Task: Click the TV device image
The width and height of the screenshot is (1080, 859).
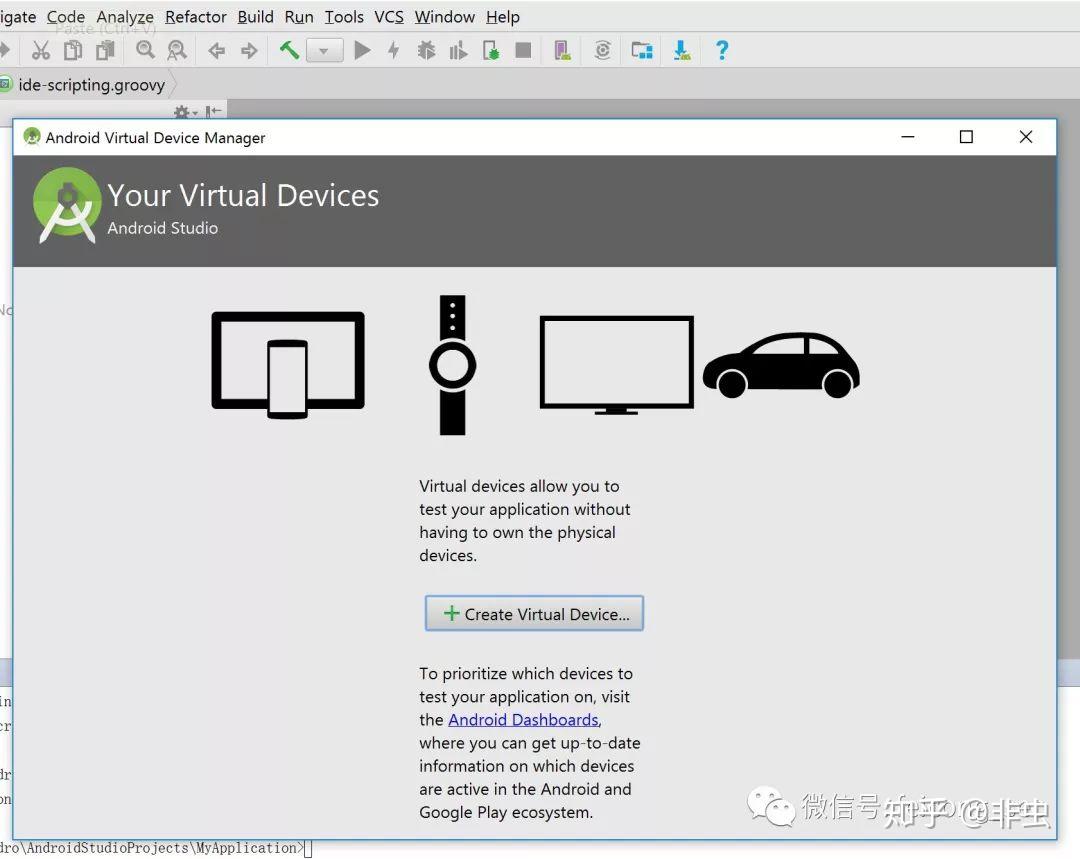Action: (x=616, y=365)
